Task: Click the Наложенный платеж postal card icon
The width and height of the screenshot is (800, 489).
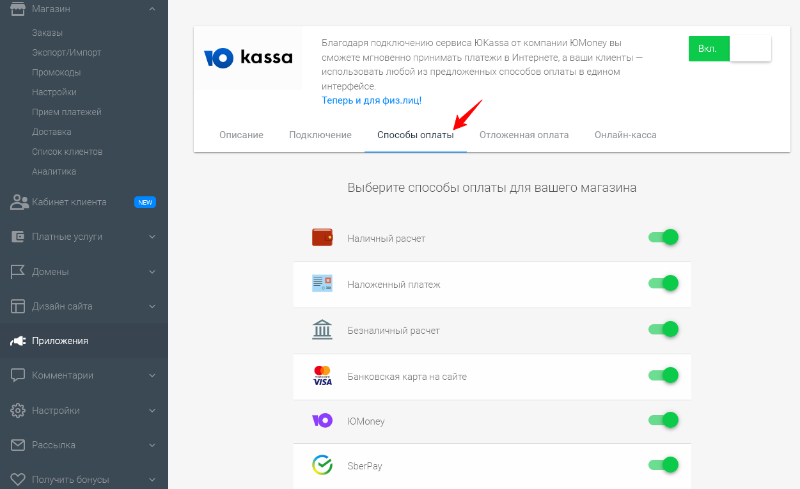Action: [x=322, y=283]
